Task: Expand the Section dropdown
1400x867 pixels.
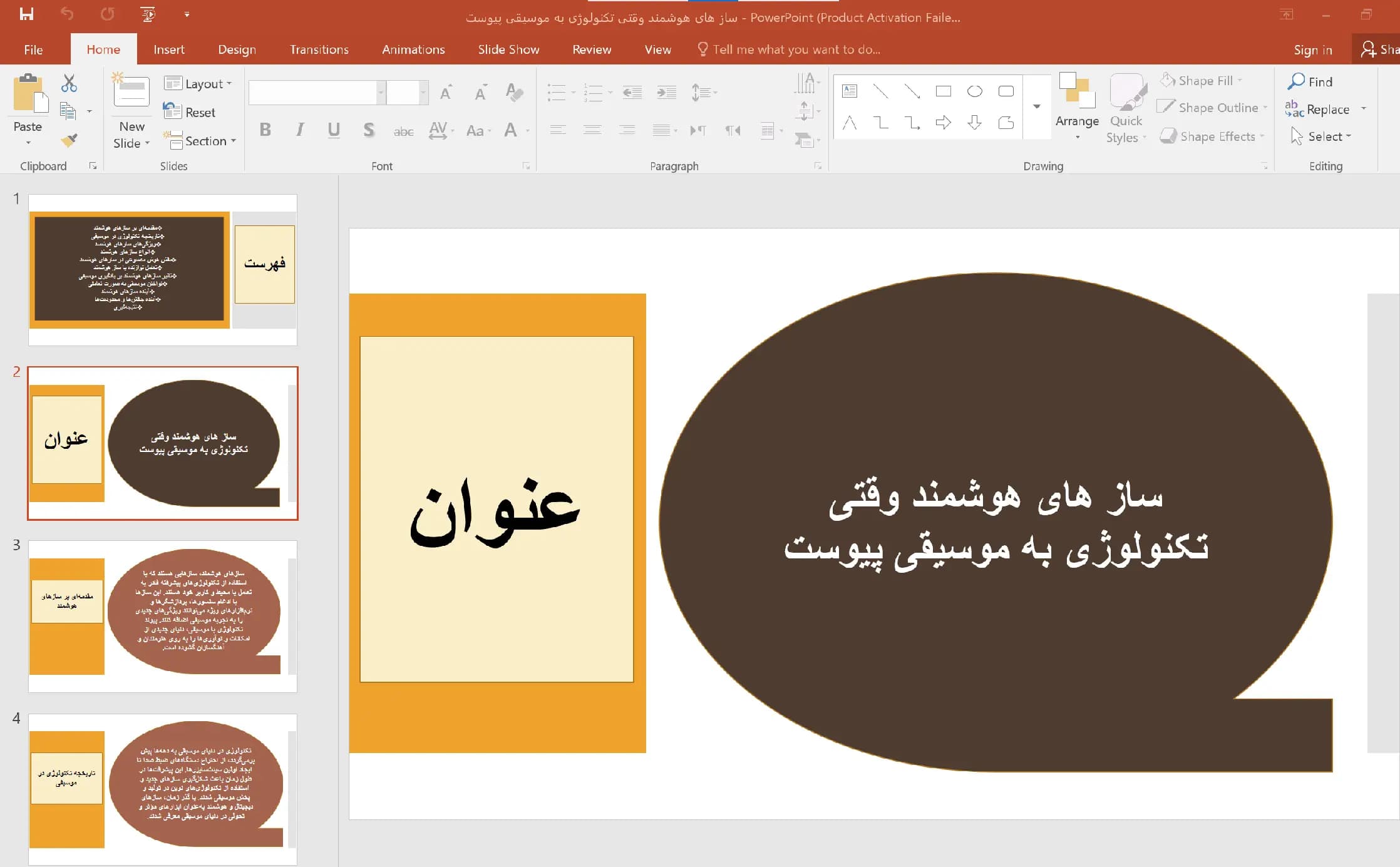Action: (200, 141)
